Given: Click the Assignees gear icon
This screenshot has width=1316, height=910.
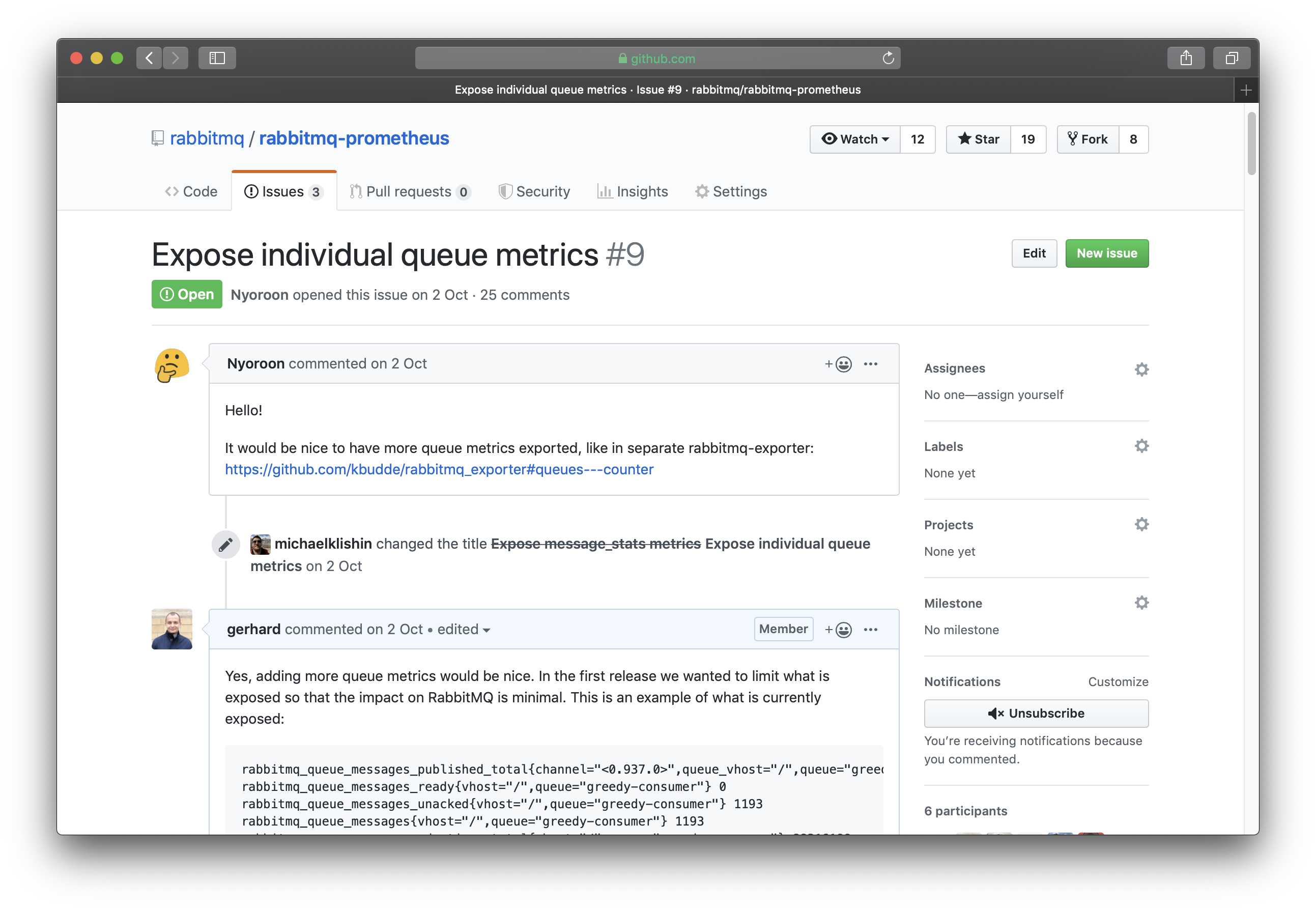Looking at the screenshot, I should [x=1141, y=369].
